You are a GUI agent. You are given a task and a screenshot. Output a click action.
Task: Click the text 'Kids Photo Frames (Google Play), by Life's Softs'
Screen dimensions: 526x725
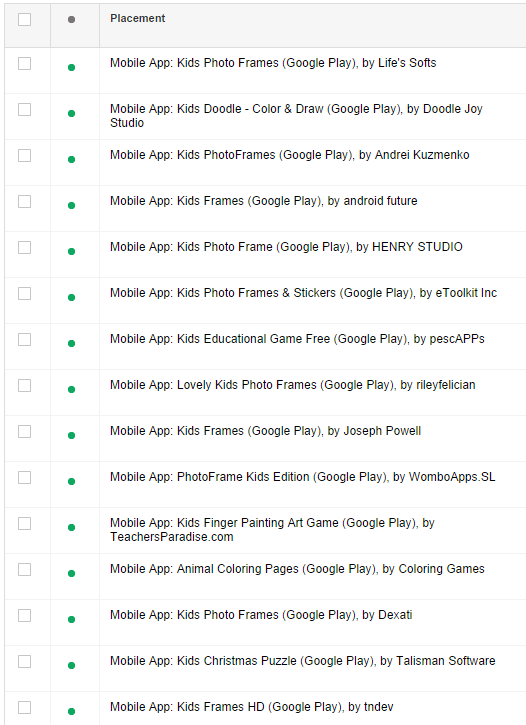click(x=306, y=63)
